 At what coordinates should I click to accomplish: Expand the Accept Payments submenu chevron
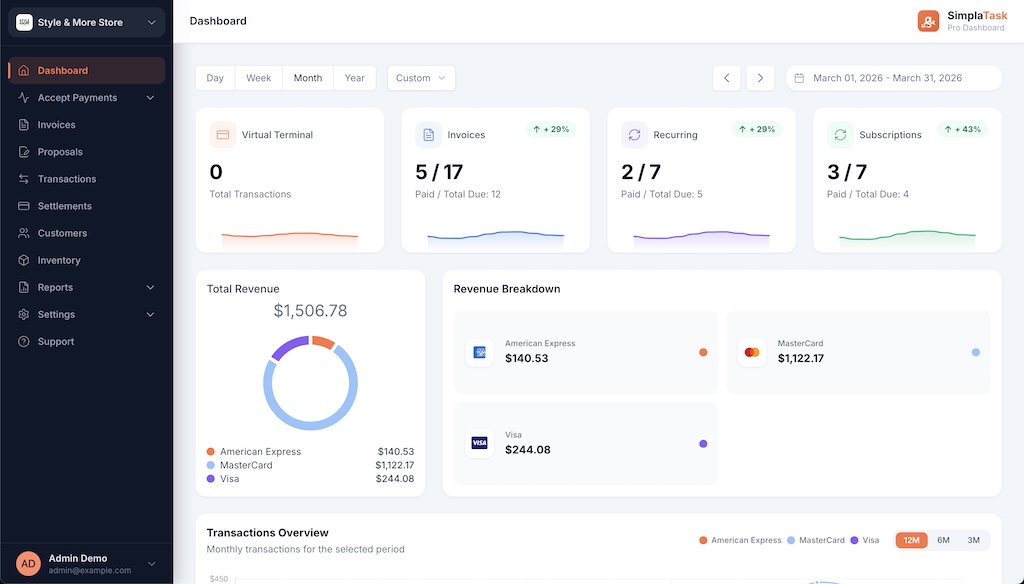pos(150,98)
